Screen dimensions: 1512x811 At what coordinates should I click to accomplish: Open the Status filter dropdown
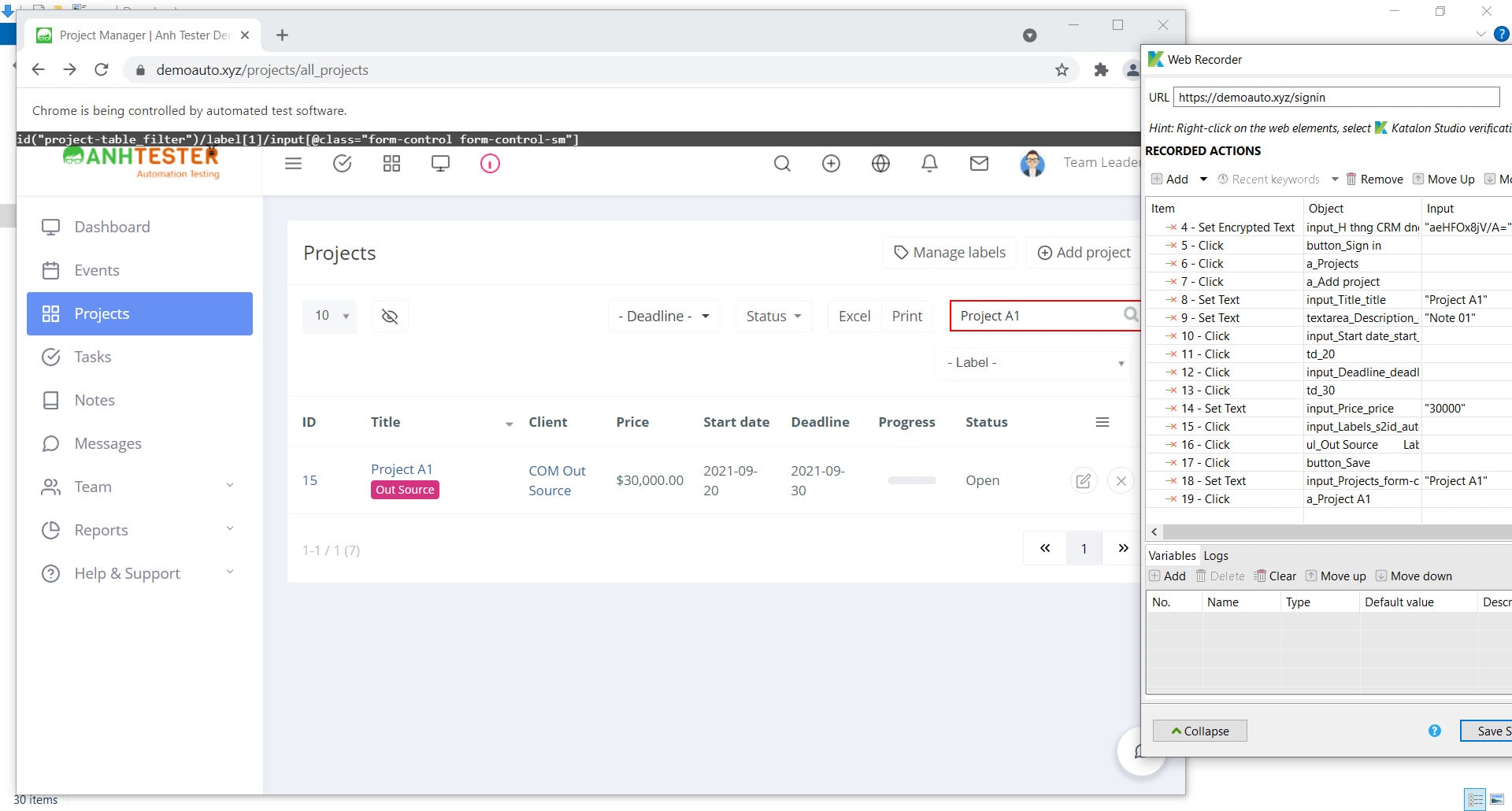click(773, 316)
